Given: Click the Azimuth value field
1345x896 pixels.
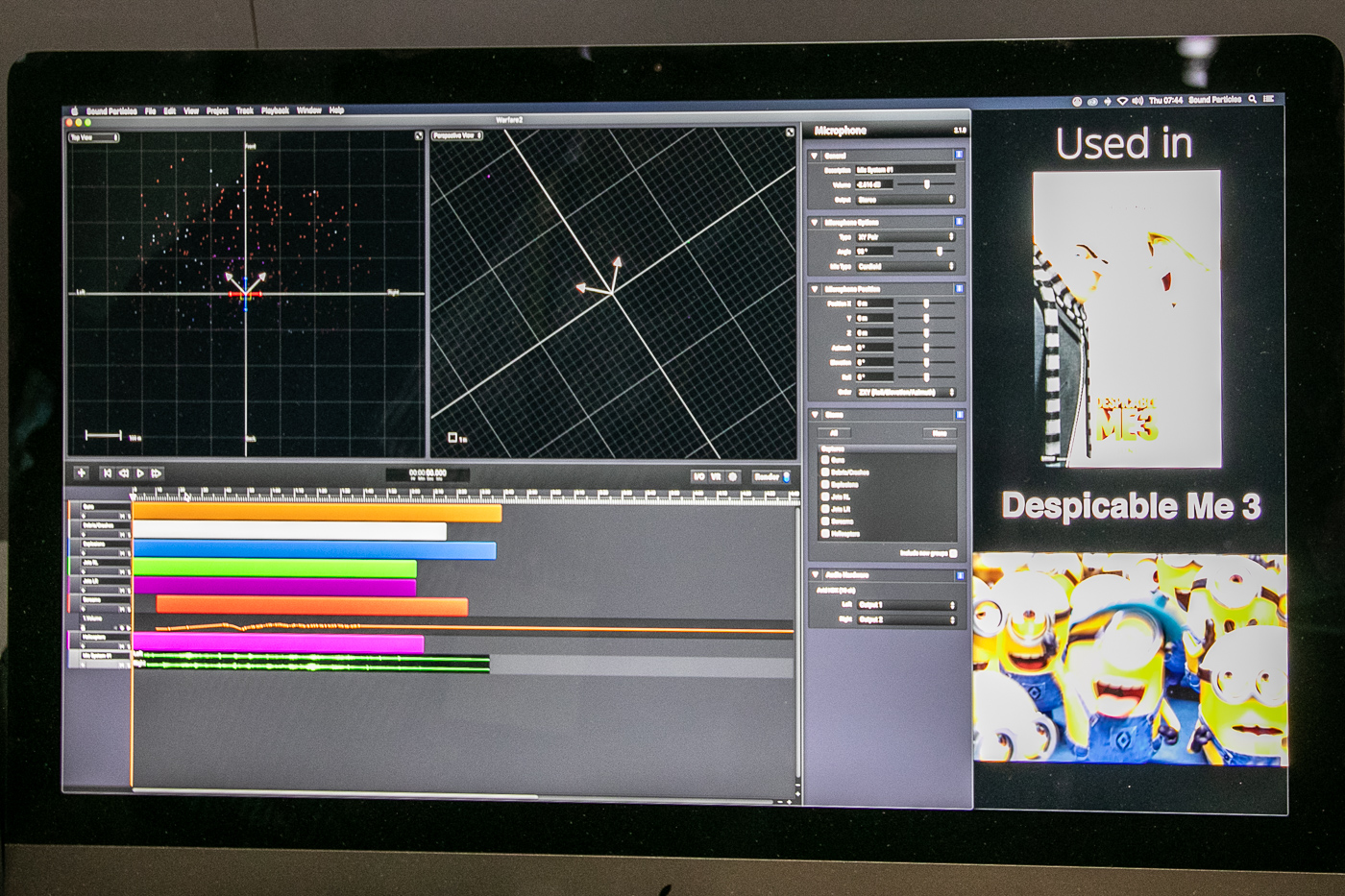Looking at the screenshot, I should pos(874,348).
